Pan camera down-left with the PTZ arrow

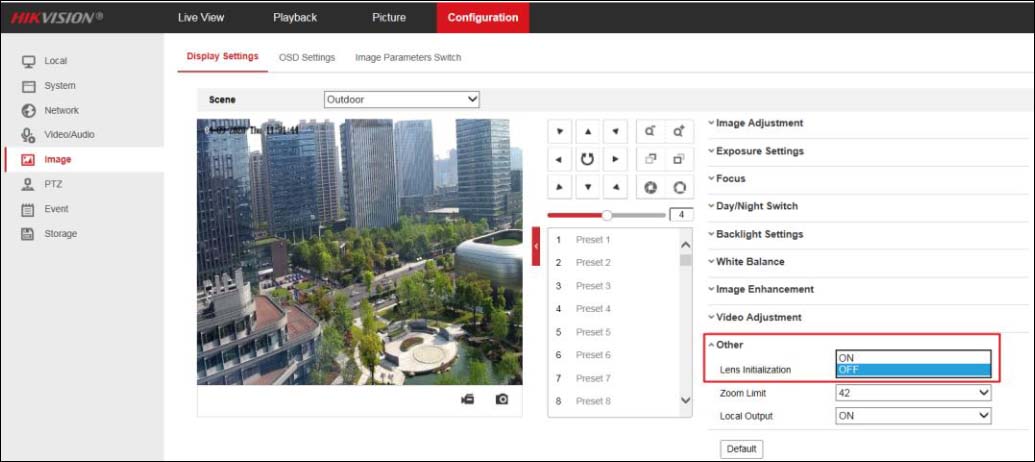560,187
